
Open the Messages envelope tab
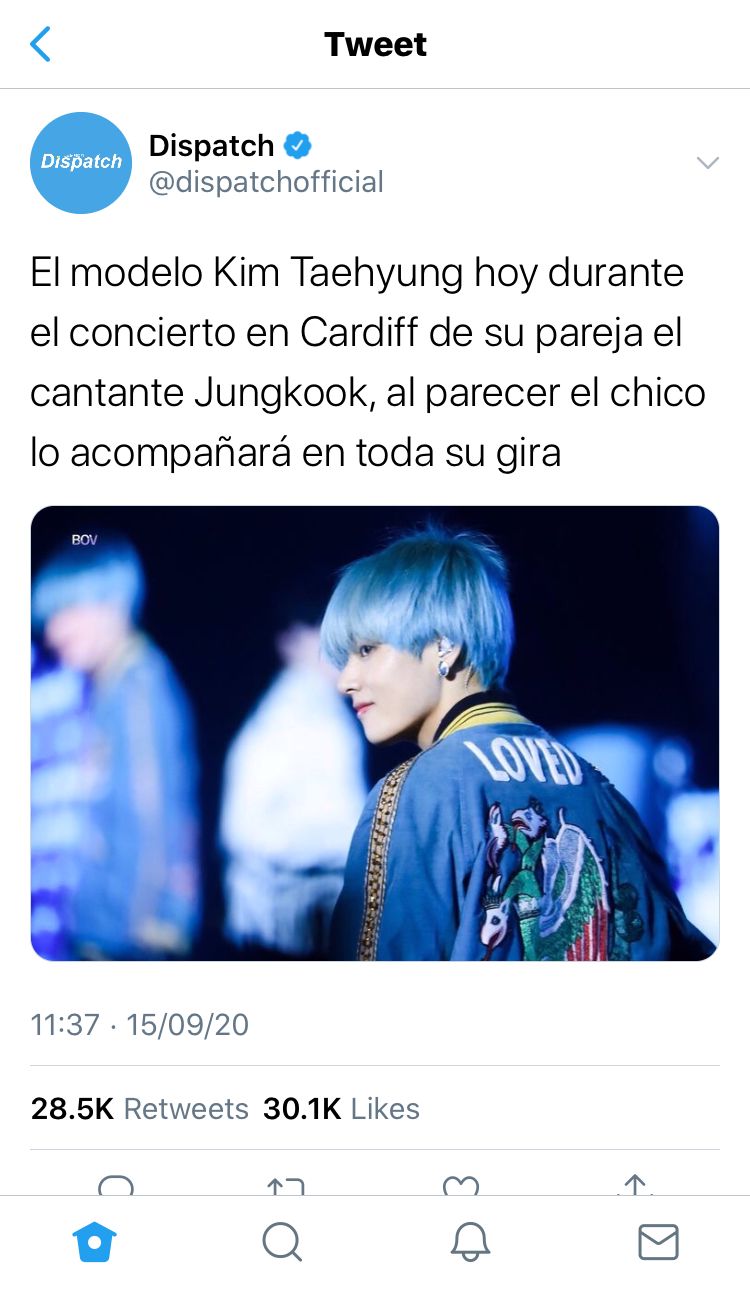tap(658, 1242)
